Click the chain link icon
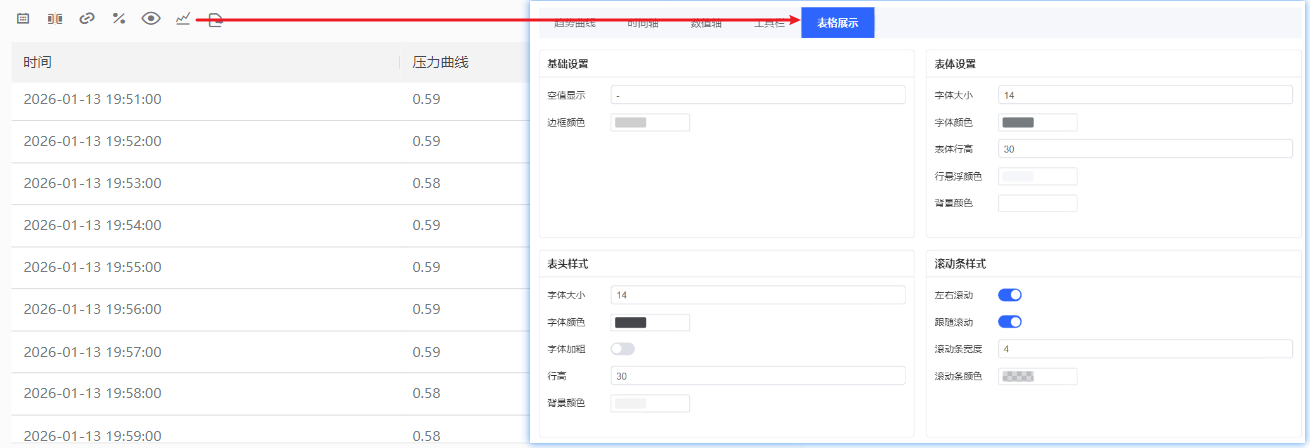1310x448 pixels. point(87,18)
